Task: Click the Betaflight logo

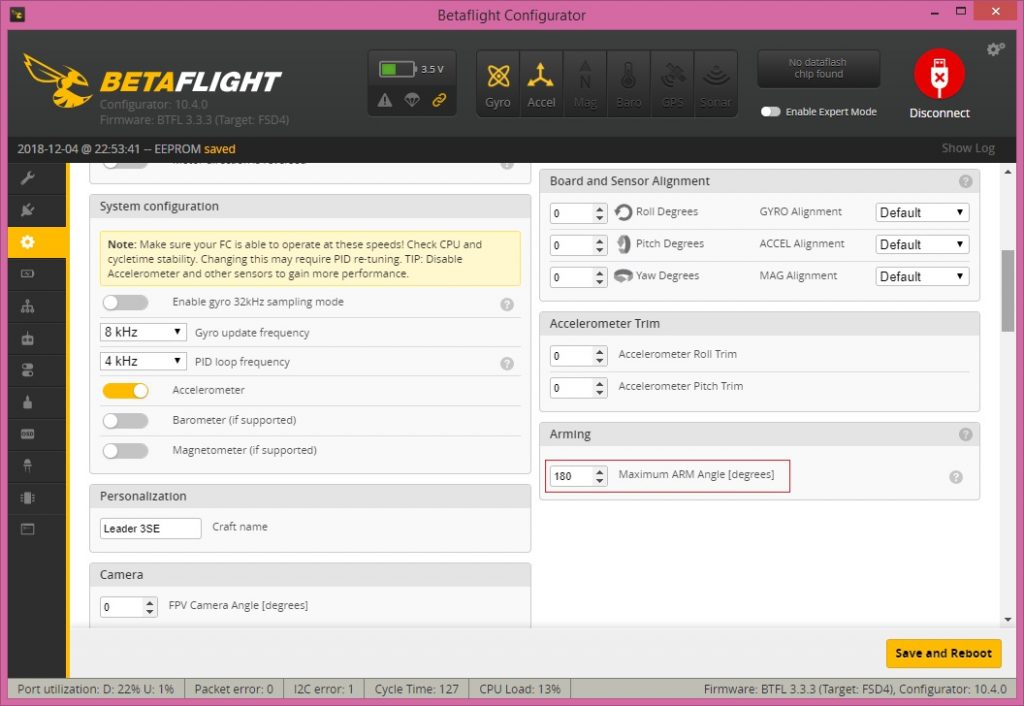Action: tap(152, 81)
